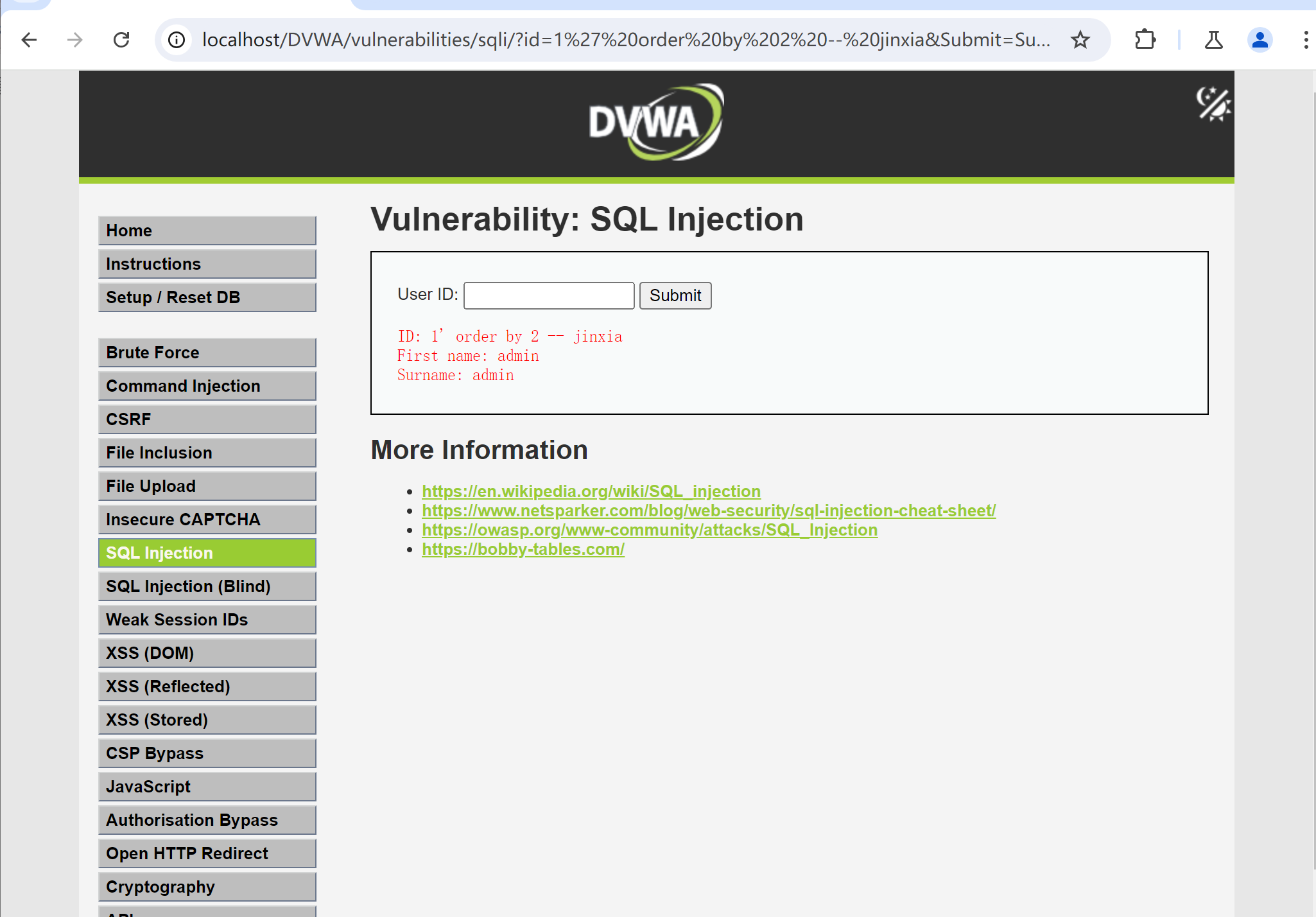Open the site information icon

(177, 40)
